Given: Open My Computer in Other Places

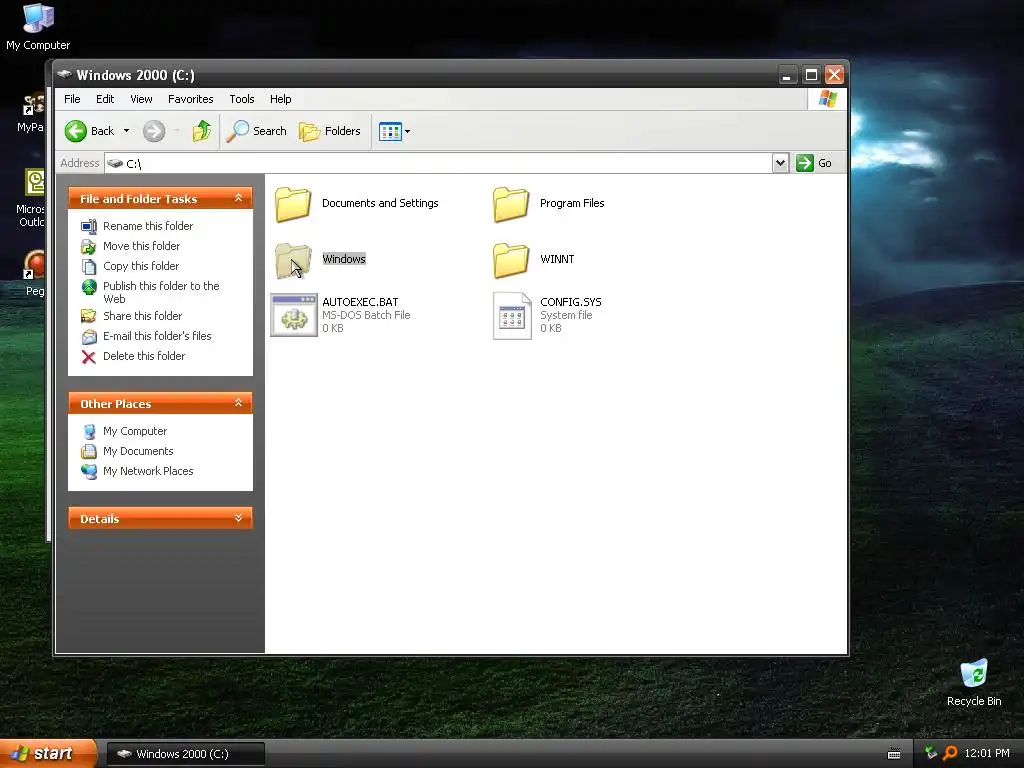Looking at the screenshot, I should pyautogui.click(x=135, y=432).
